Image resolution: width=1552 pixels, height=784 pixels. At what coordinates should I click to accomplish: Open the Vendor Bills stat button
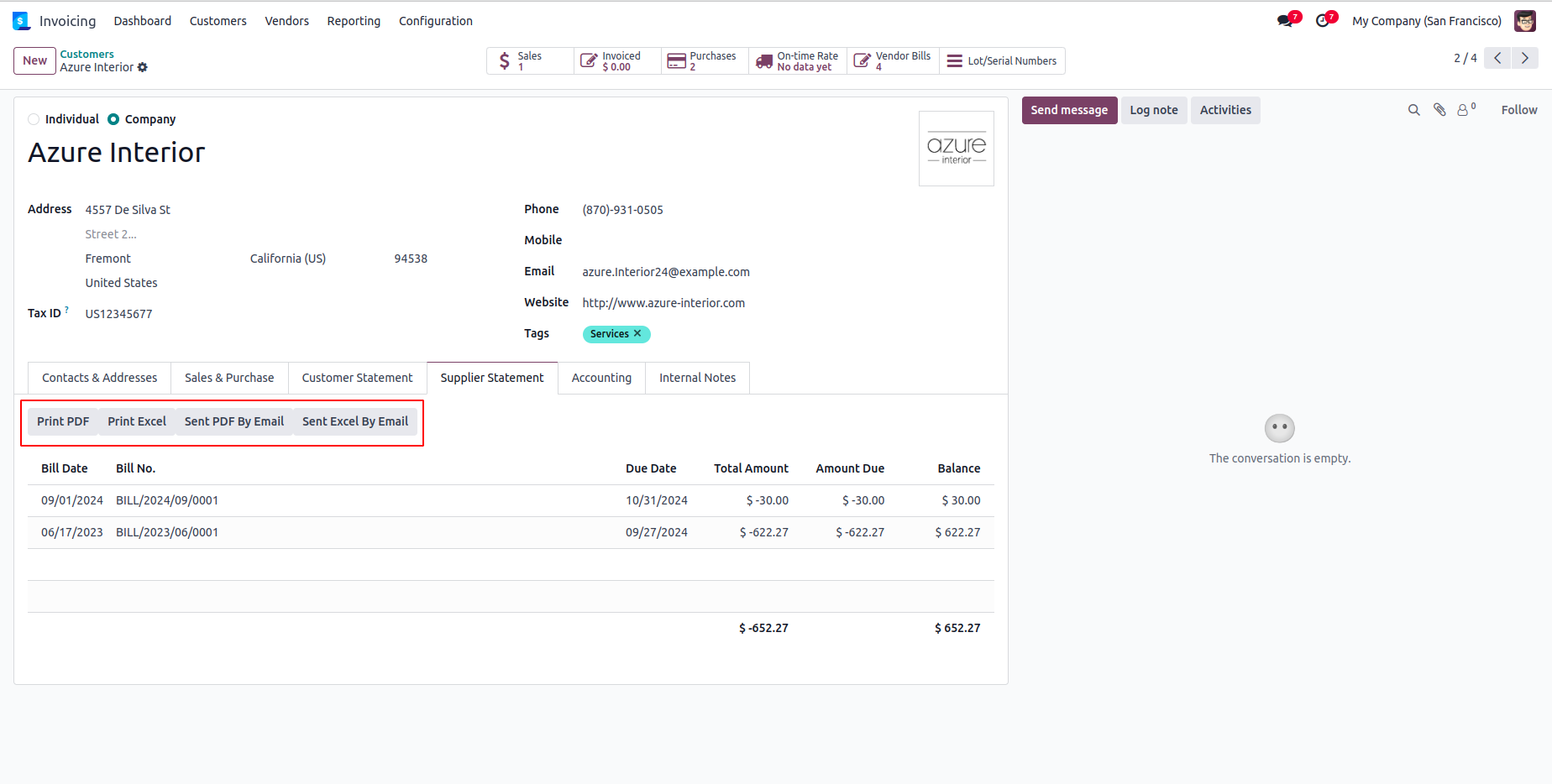tap(894, 61)
